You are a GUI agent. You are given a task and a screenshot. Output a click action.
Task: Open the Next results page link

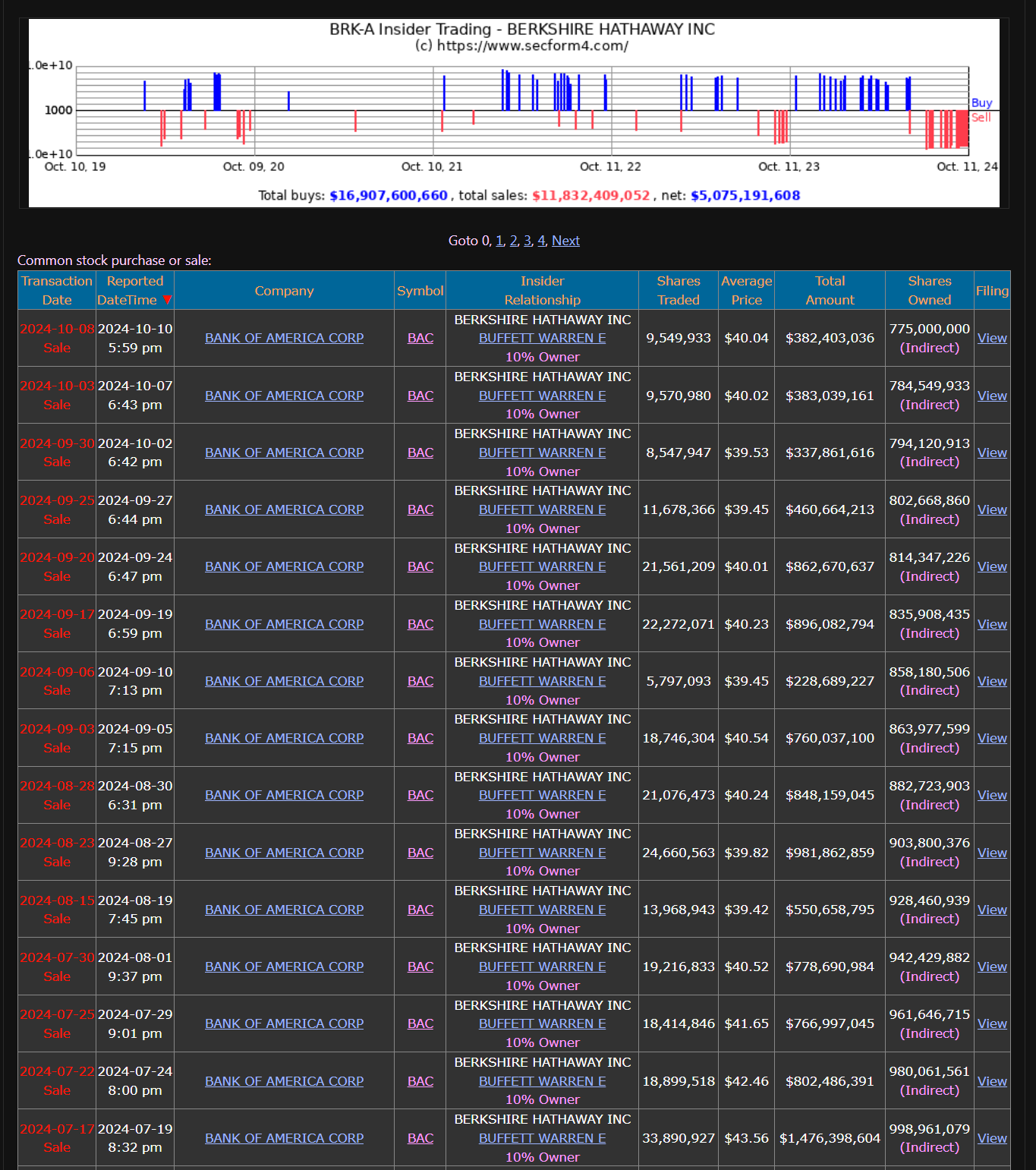pyautogui.click(x=565, y=241)
